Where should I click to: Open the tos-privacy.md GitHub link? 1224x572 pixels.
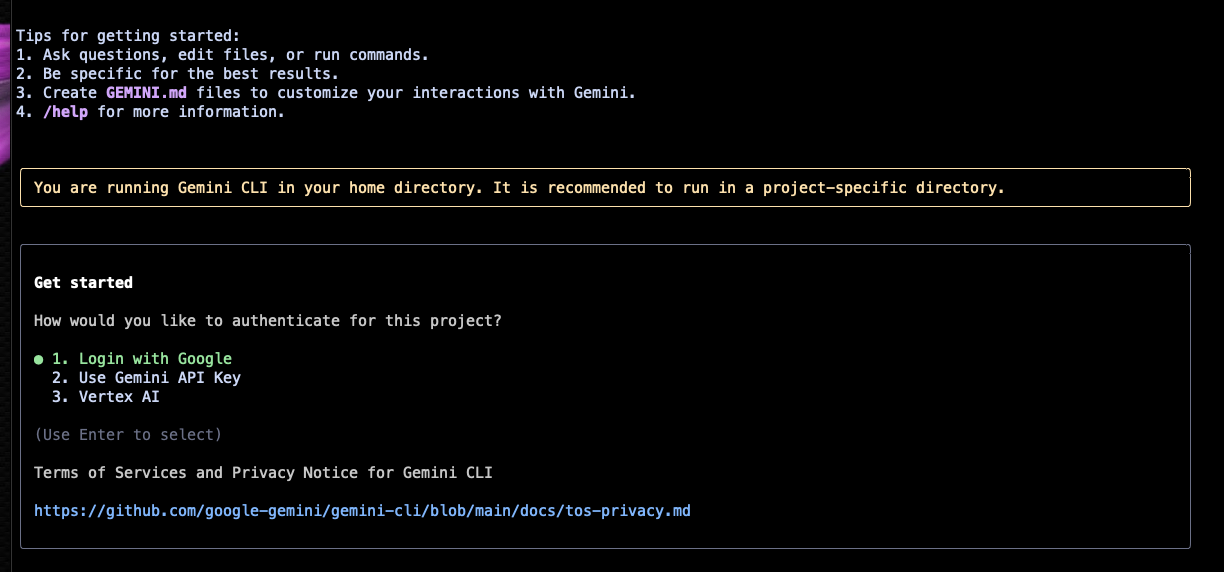click(x=362, y=511)
